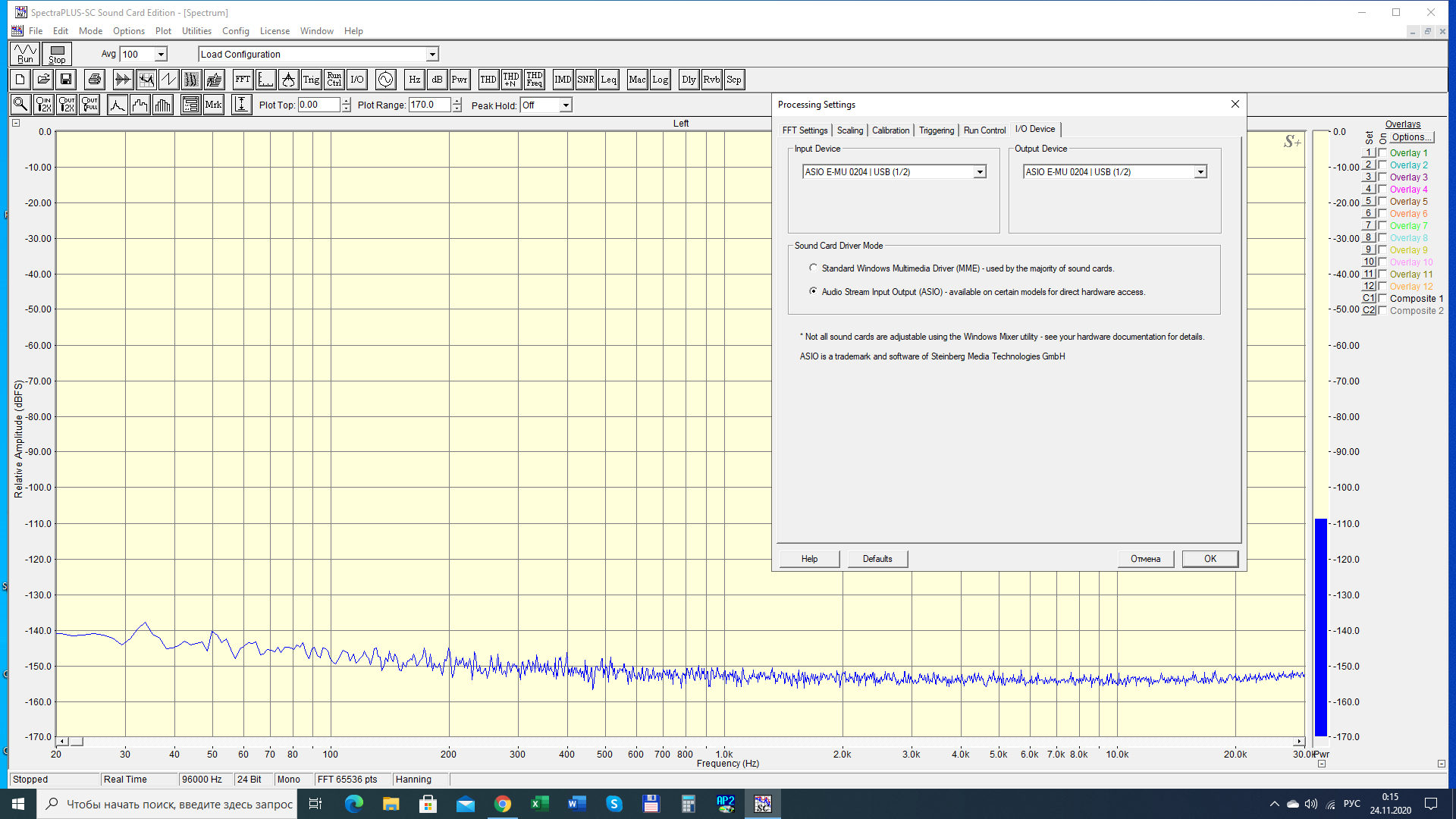Switch to the FFT Settings tab
Image resolution: width=1456 pixels, height=819 pixels.
pyautogui.click(x=805, y=130)
